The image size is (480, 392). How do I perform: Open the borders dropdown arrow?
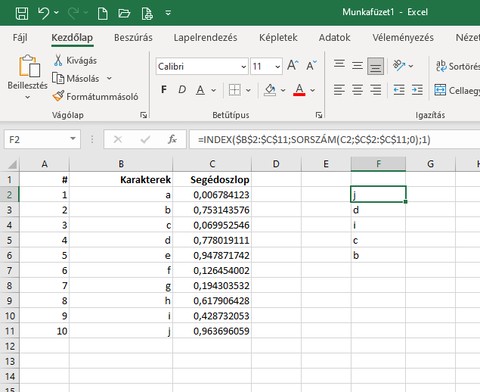click(x=248, y=90)
